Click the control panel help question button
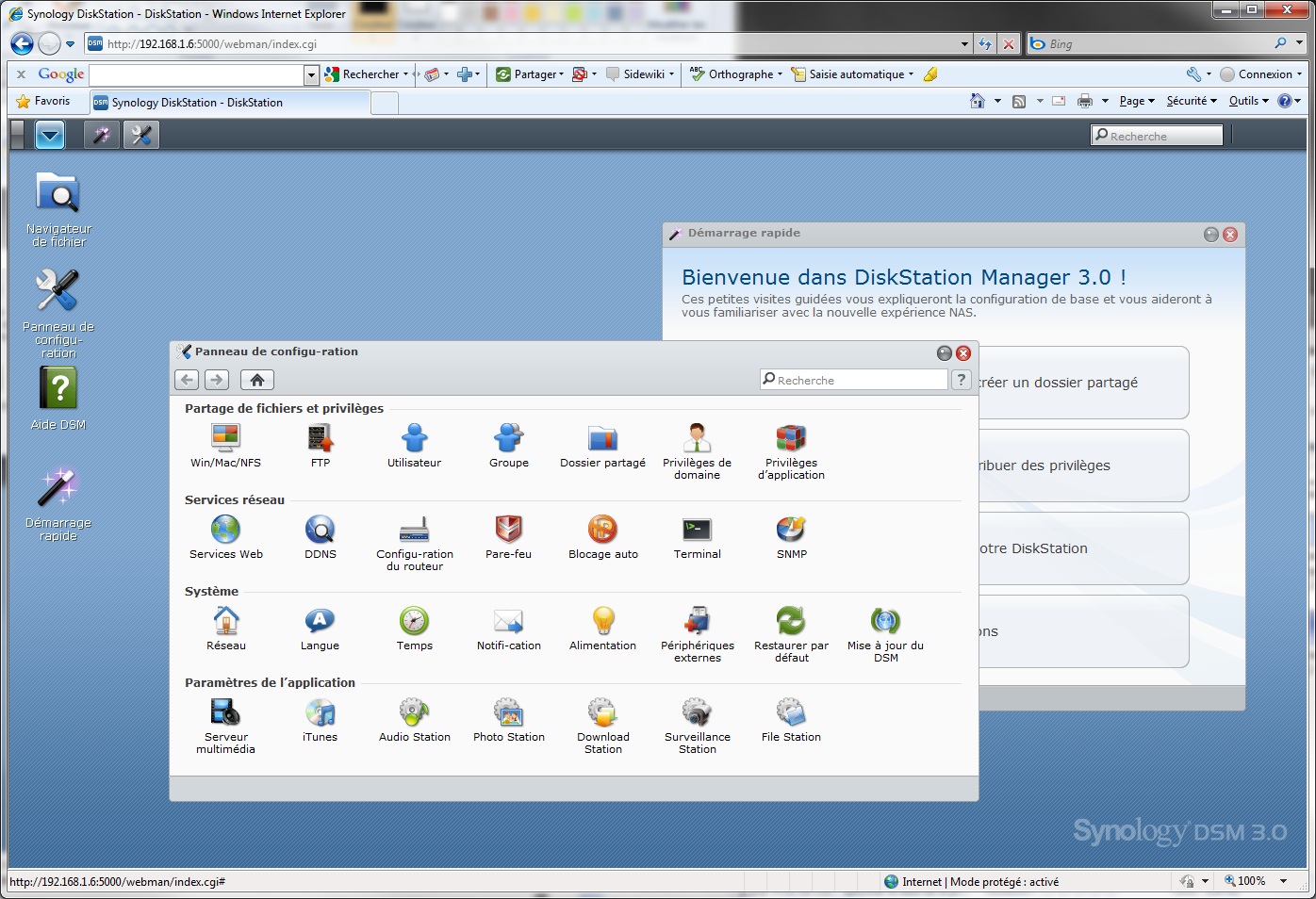The width and height of the screenshot is (1316, 899). click(961, 380)
